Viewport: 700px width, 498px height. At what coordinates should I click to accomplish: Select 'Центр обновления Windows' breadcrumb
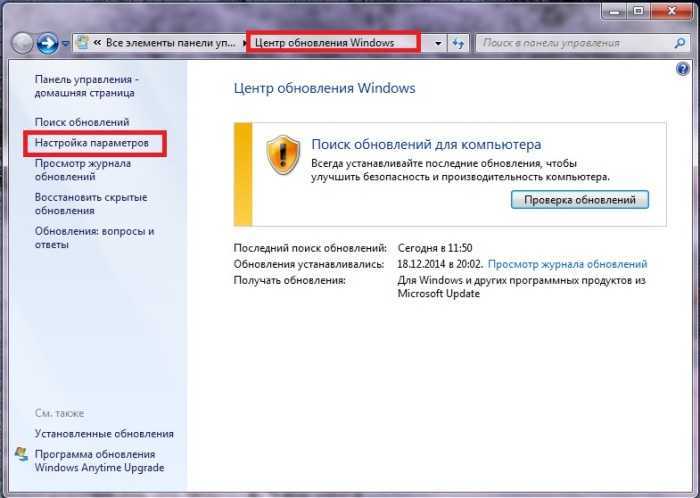(325, 43)
